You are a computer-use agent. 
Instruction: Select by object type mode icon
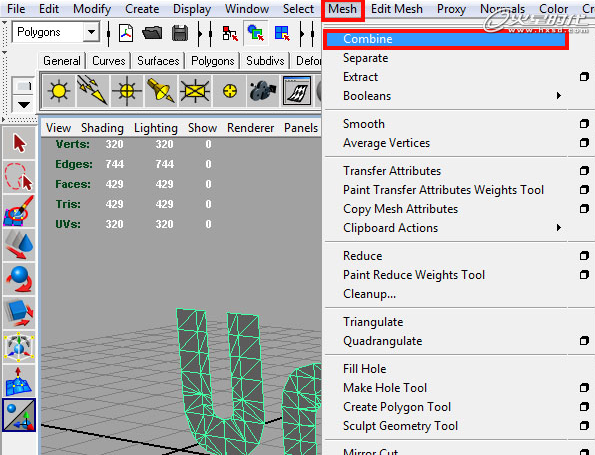coord(255,33)
